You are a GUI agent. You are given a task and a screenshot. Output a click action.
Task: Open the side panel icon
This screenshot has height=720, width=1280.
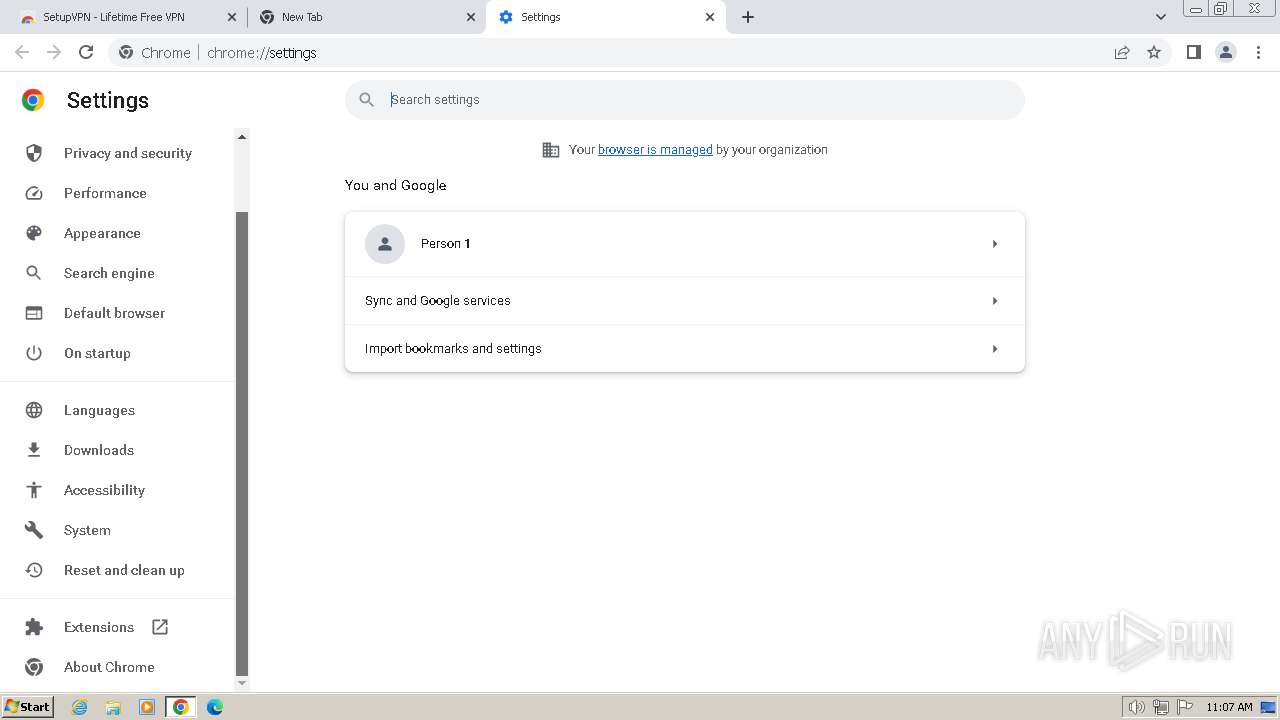1193,52
